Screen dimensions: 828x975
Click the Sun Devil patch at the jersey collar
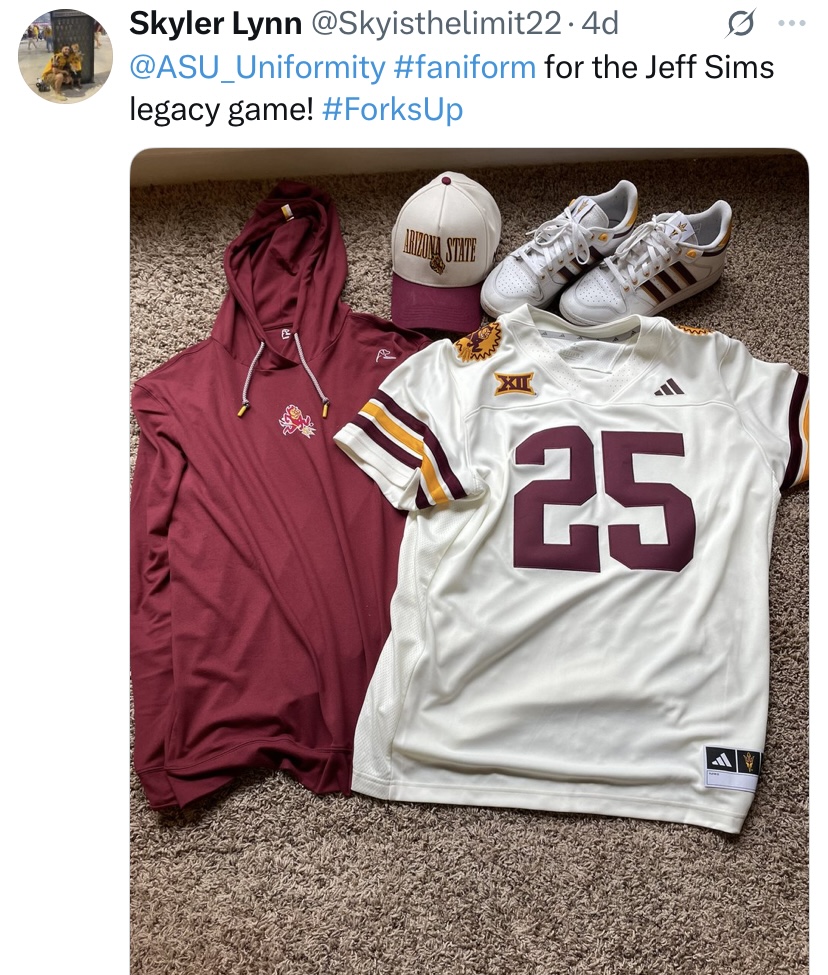tap(478, 343)
